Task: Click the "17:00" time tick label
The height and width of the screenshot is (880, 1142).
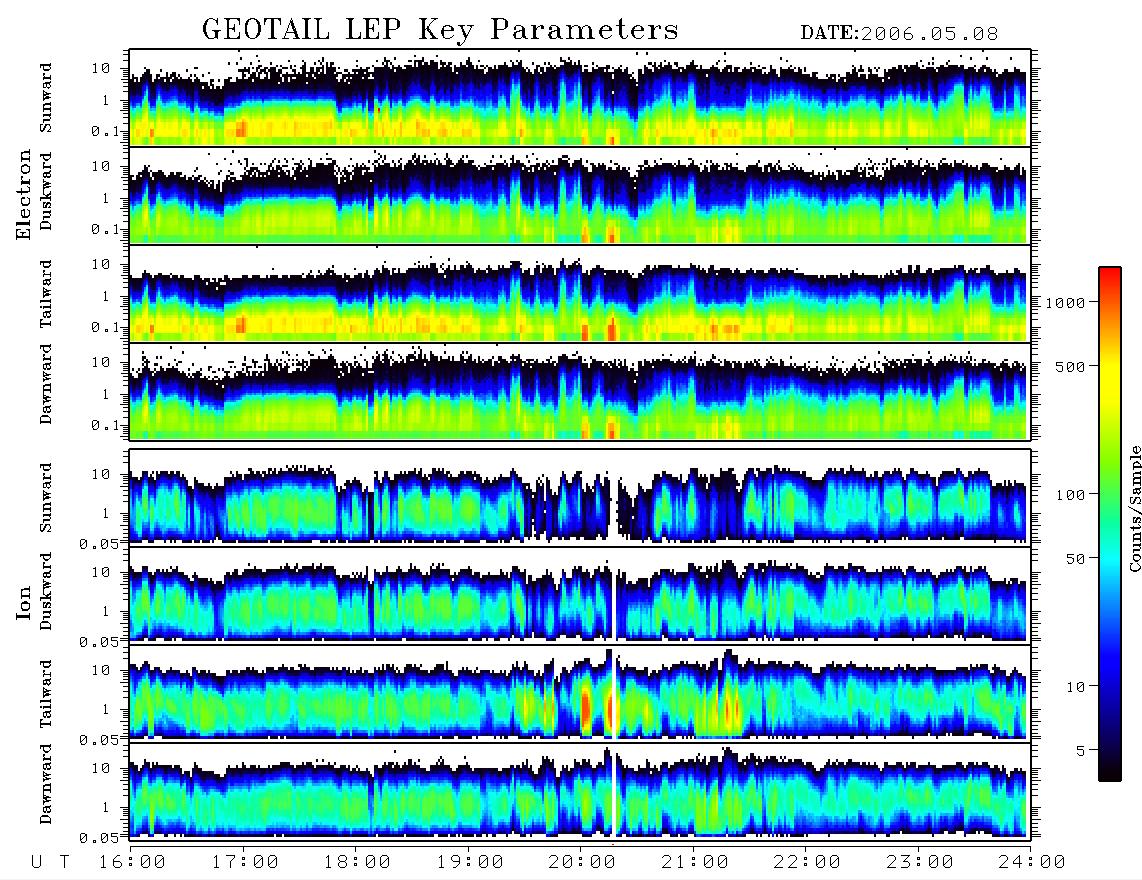Action: pos(245,863)
